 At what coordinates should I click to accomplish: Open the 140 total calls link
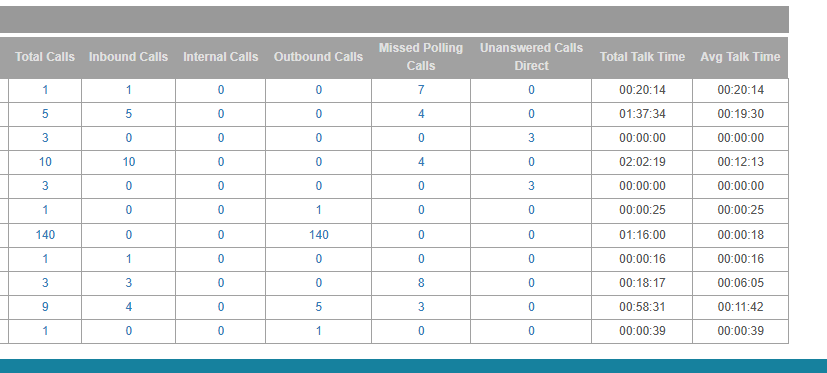(x=45, y=235)
